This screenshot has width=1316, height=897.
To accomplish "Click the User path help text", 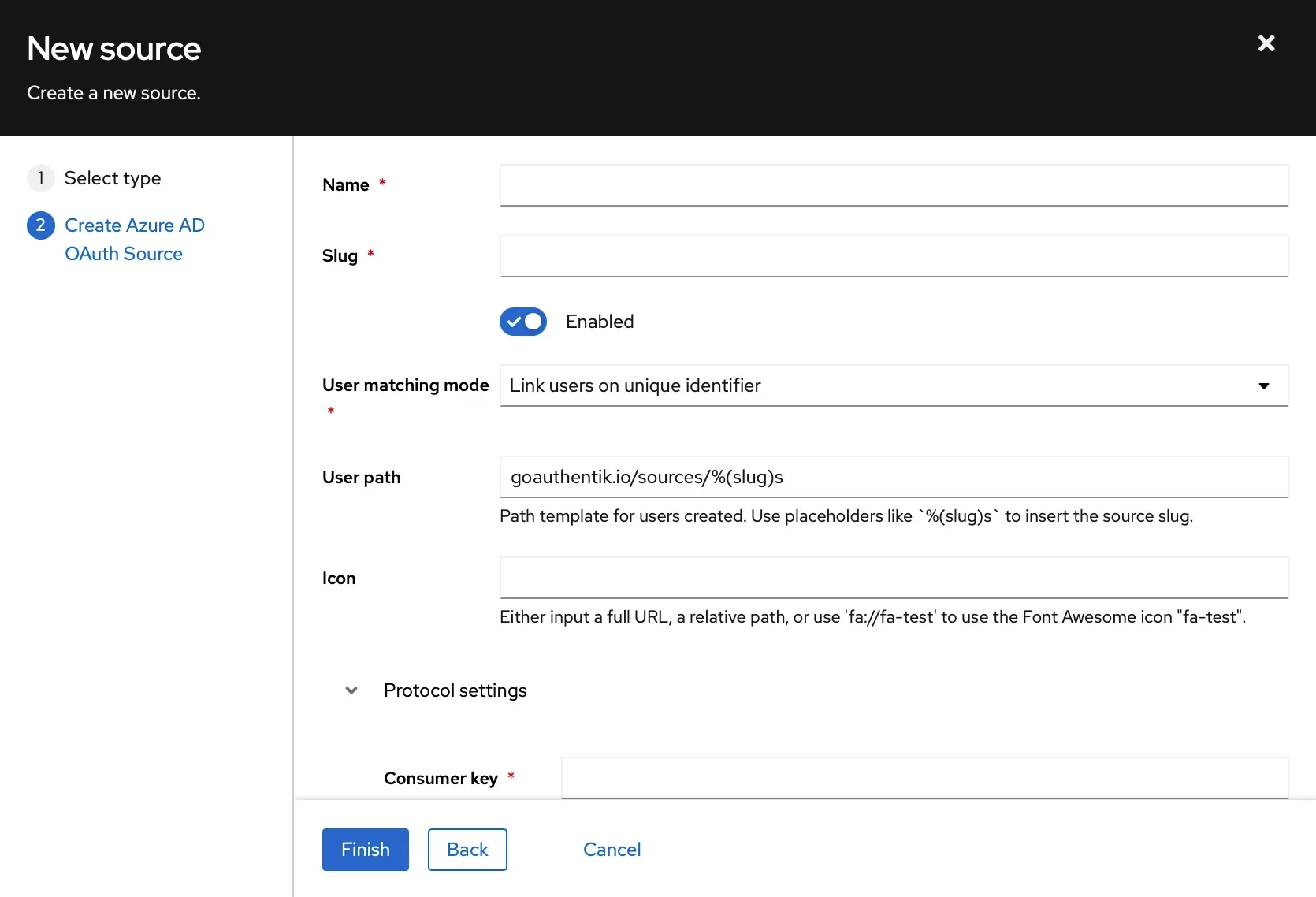I will [846, 516].
